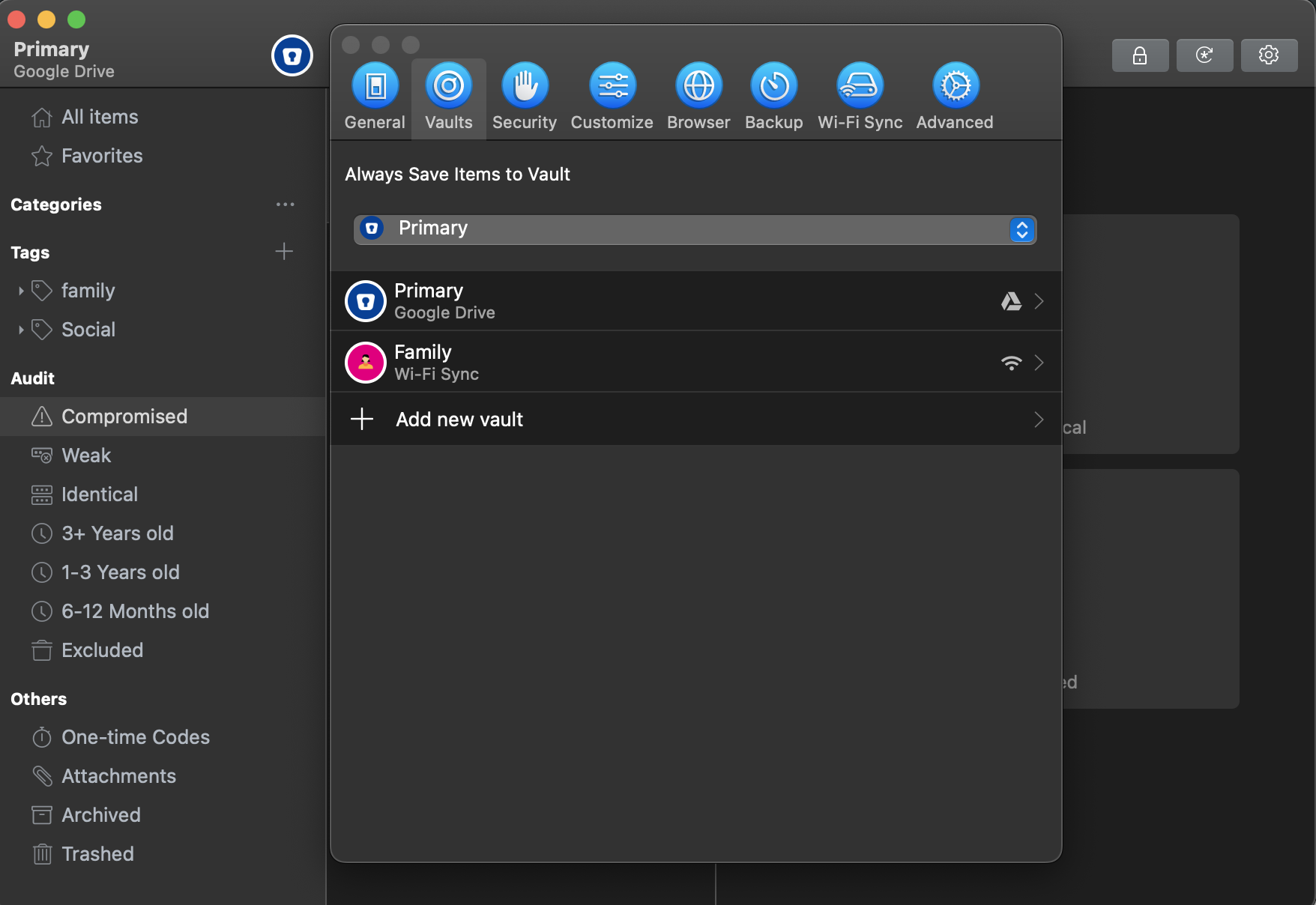Open the Family Wi-Fi Sync vault settings

coord(695,363)
